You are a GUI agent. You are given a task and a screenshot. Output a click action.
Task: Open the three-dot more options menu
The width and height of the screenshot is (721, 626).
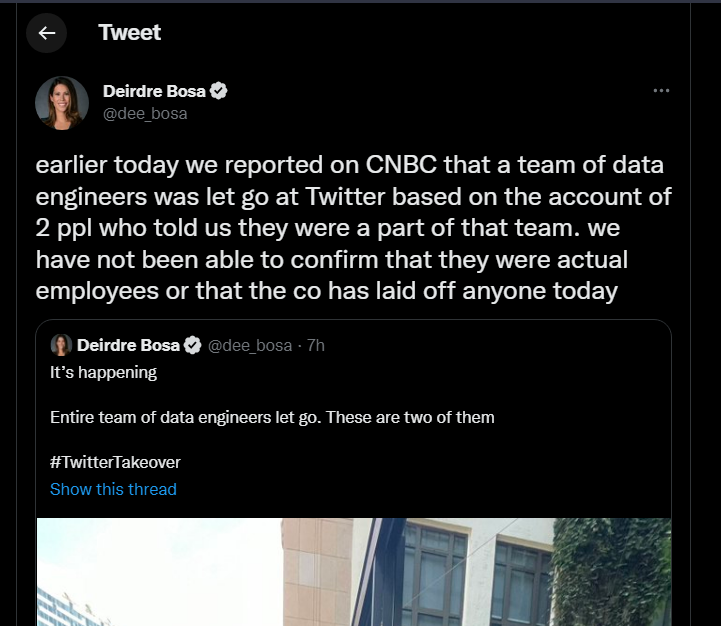661,91
